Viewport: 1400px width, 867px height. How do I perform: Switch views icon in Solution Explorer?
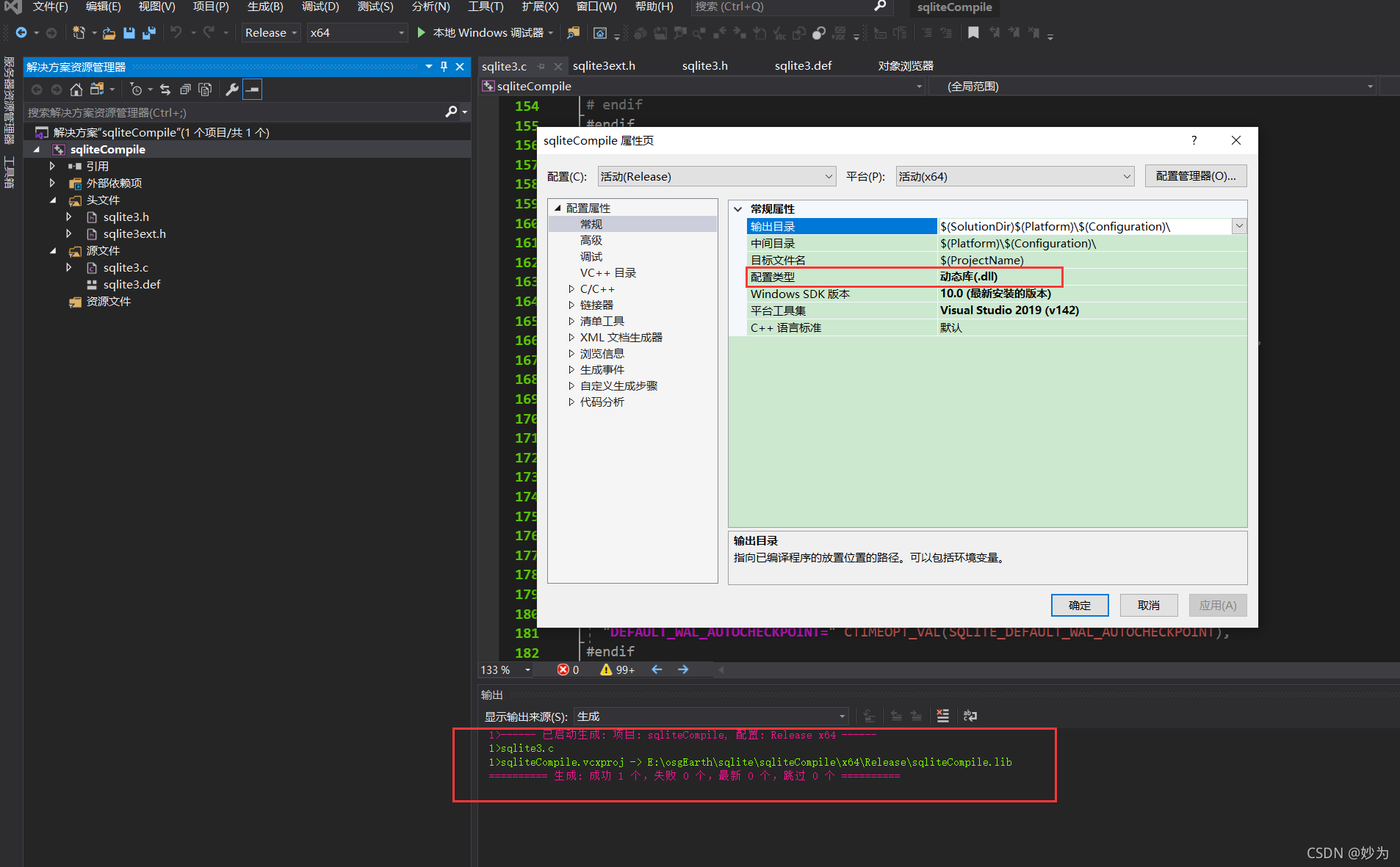point(97,90)
